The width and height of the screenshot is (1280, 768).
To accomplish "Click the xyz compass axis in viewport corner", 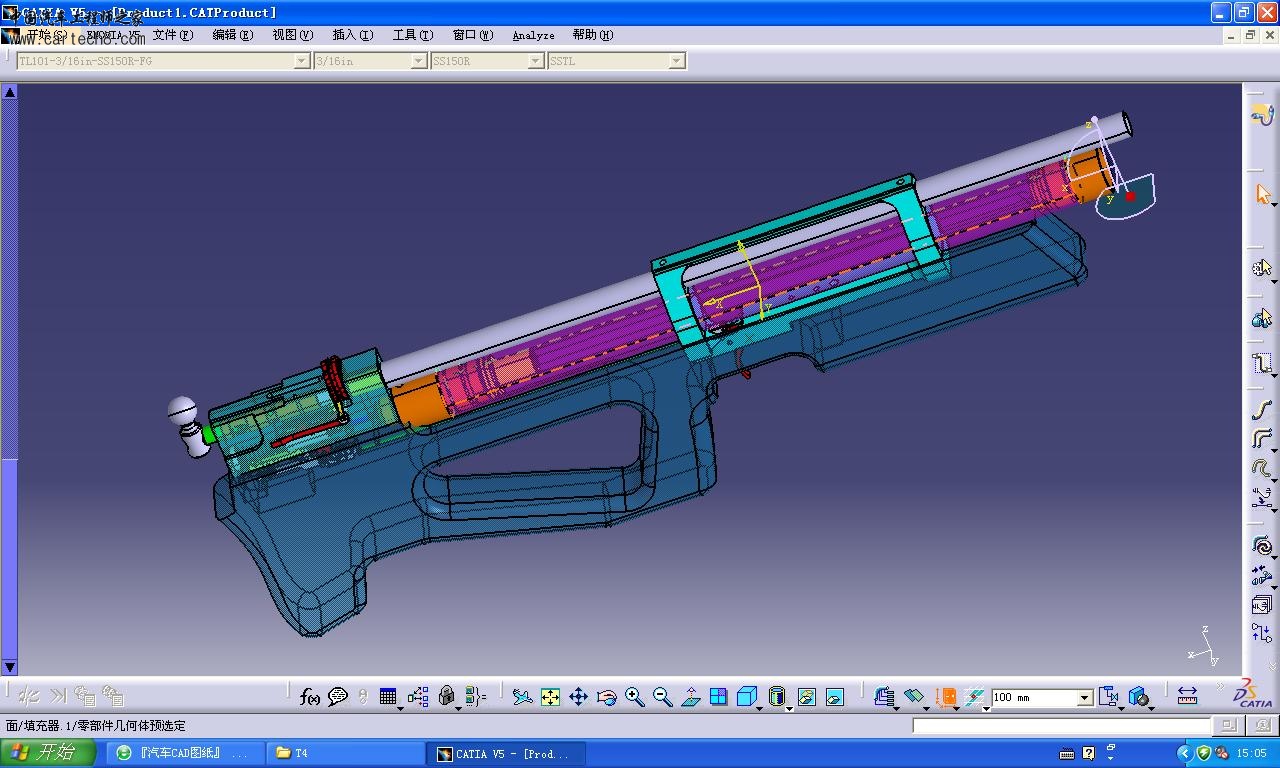I will pos(1204,647).
